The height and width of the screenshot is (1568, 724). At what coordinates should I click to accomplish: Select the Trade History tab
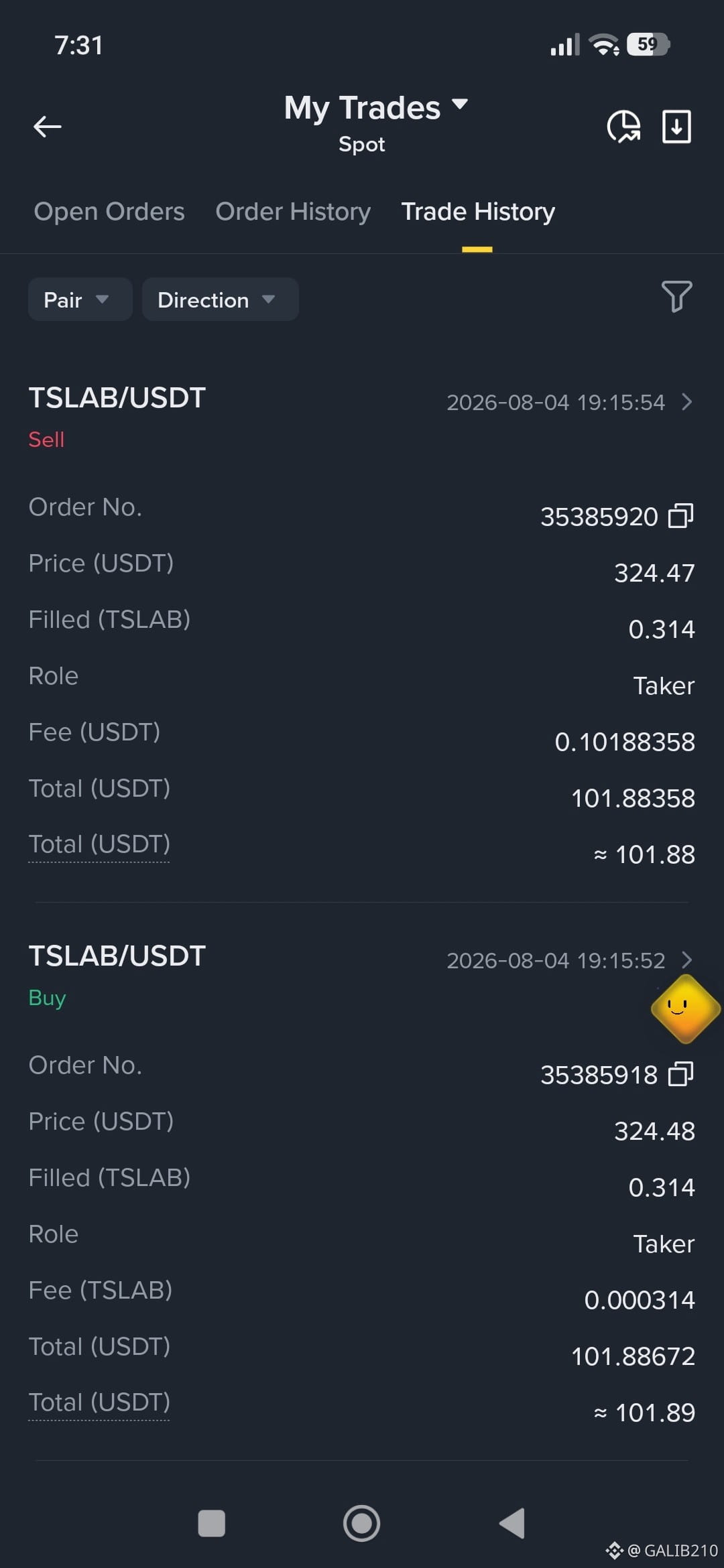(x=478, y=212)
